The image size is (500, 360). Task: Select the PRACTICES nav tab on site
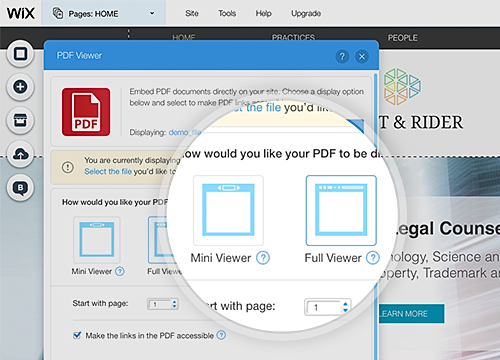coord(293,37)
